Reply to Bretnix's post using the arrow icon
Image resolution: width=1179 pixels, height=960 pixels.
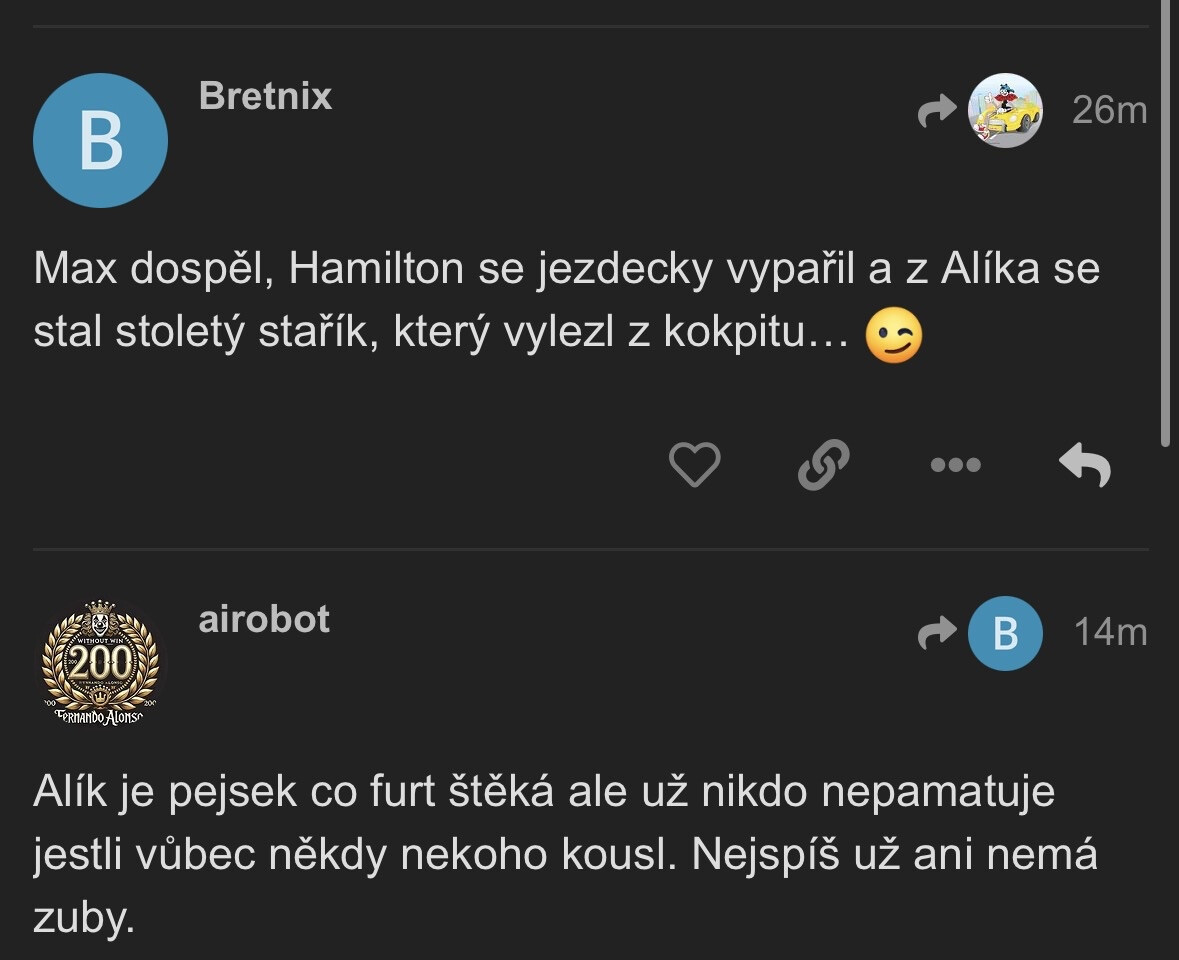[x=1085, y=465]
